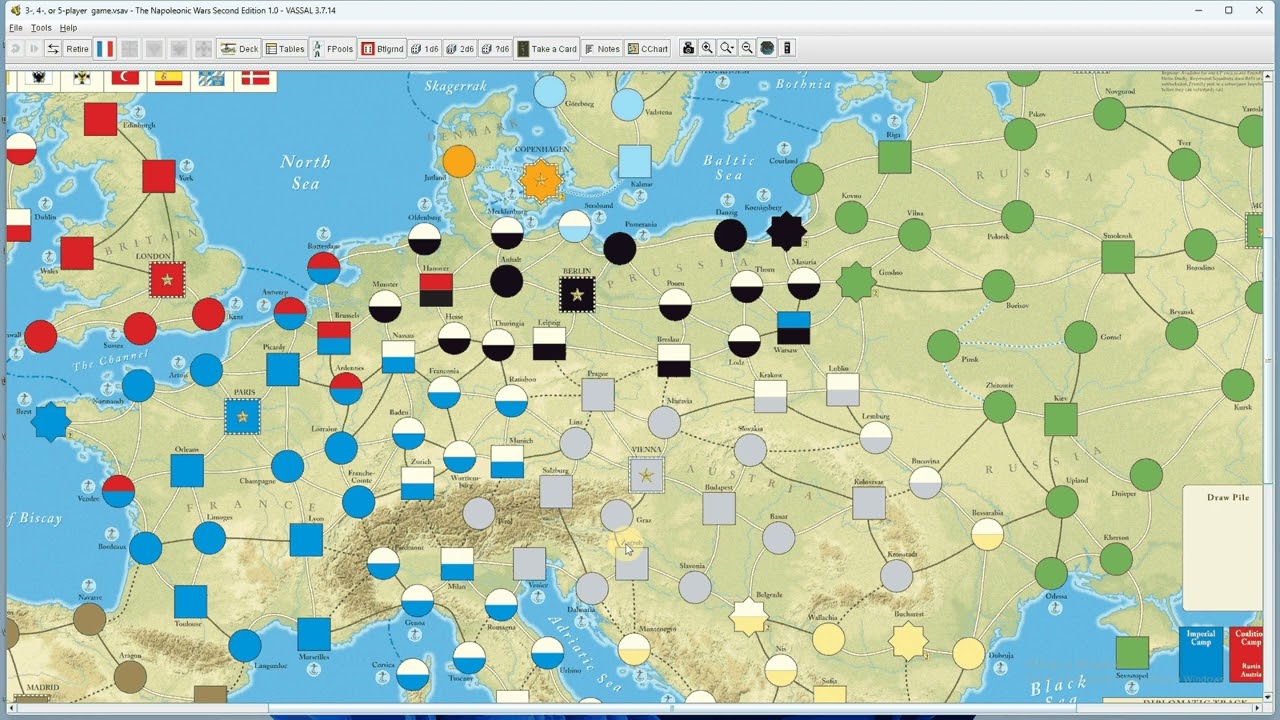The width and height of the screenshot is (1280, 720).
Task: Select the Kiev green square
Action: (1061, 419)
